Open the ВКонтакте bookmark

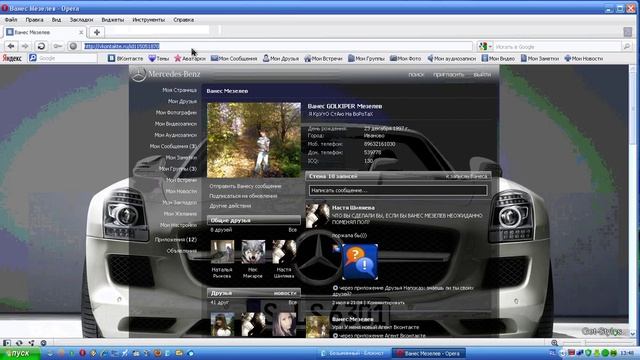click(125, 58)
